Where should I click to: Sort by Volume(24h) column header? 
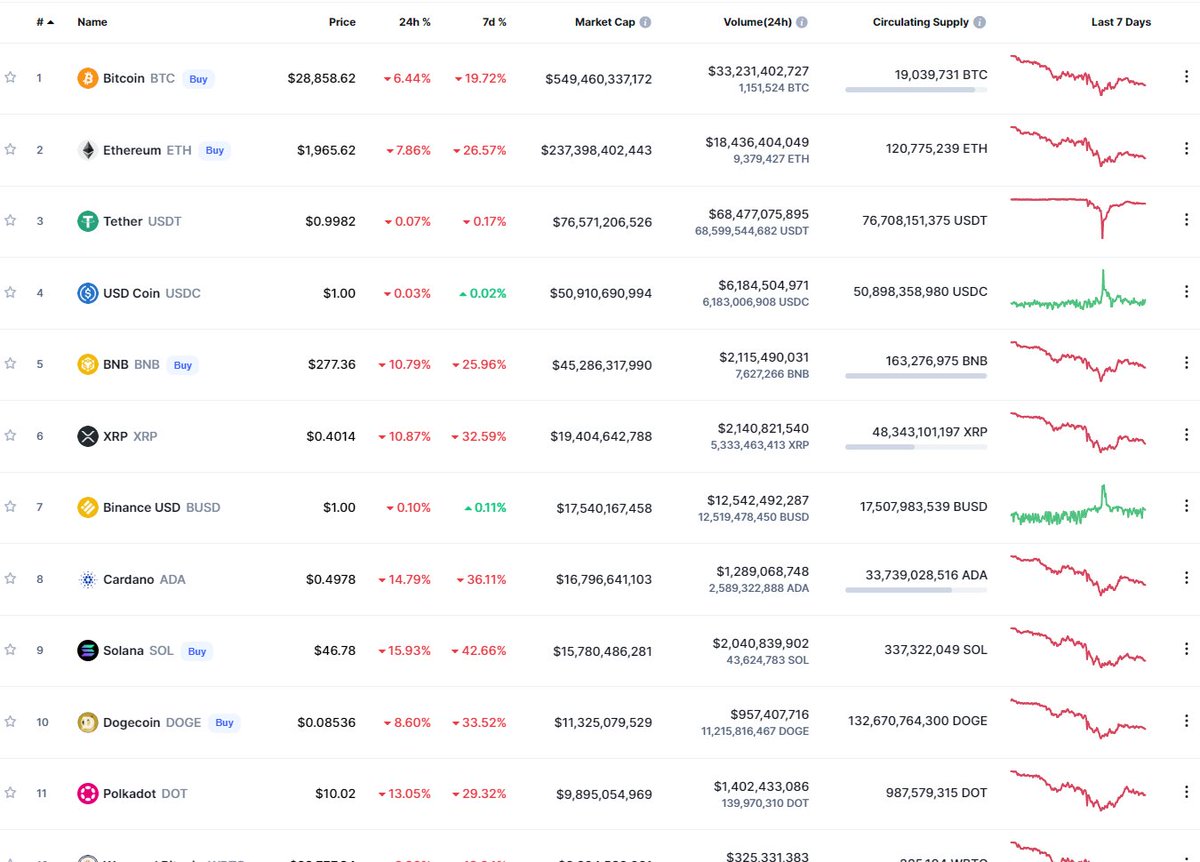(758, 22)
